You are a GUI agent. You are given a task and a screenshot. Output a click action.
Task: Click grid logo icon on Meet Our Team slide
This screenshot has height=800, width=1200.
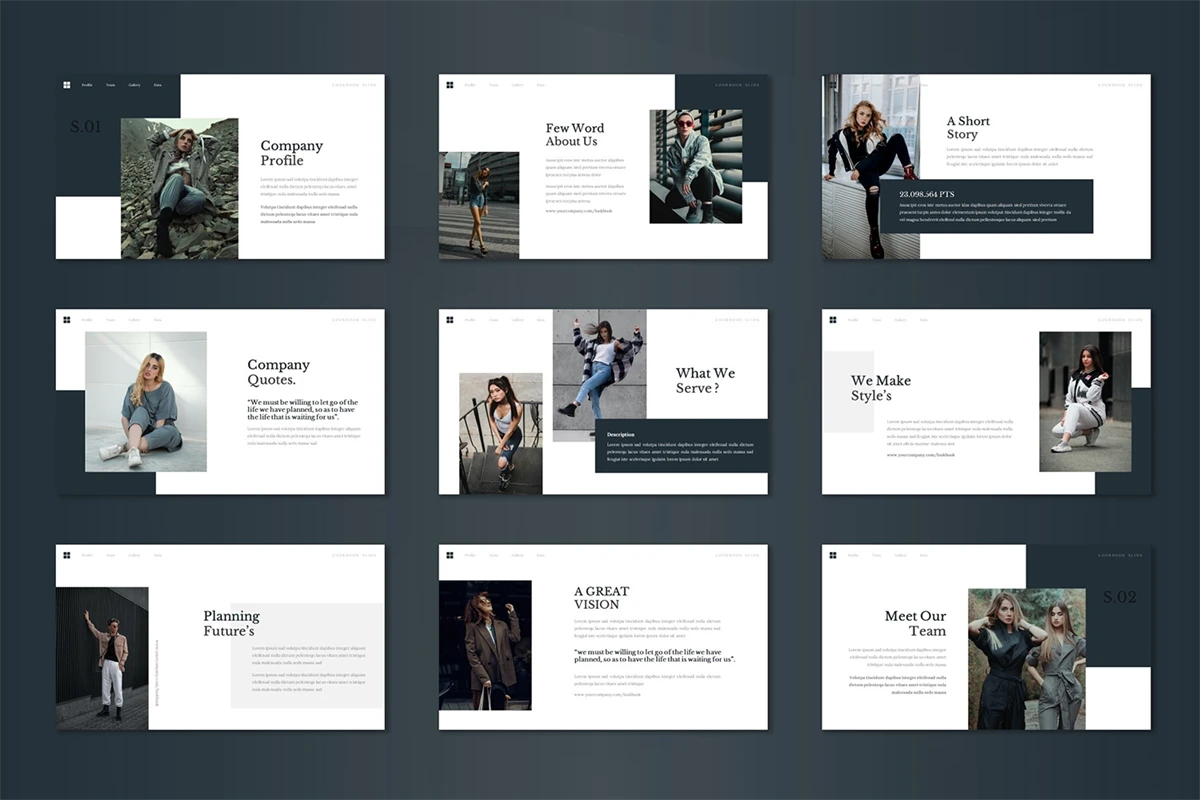click(834, 555)
